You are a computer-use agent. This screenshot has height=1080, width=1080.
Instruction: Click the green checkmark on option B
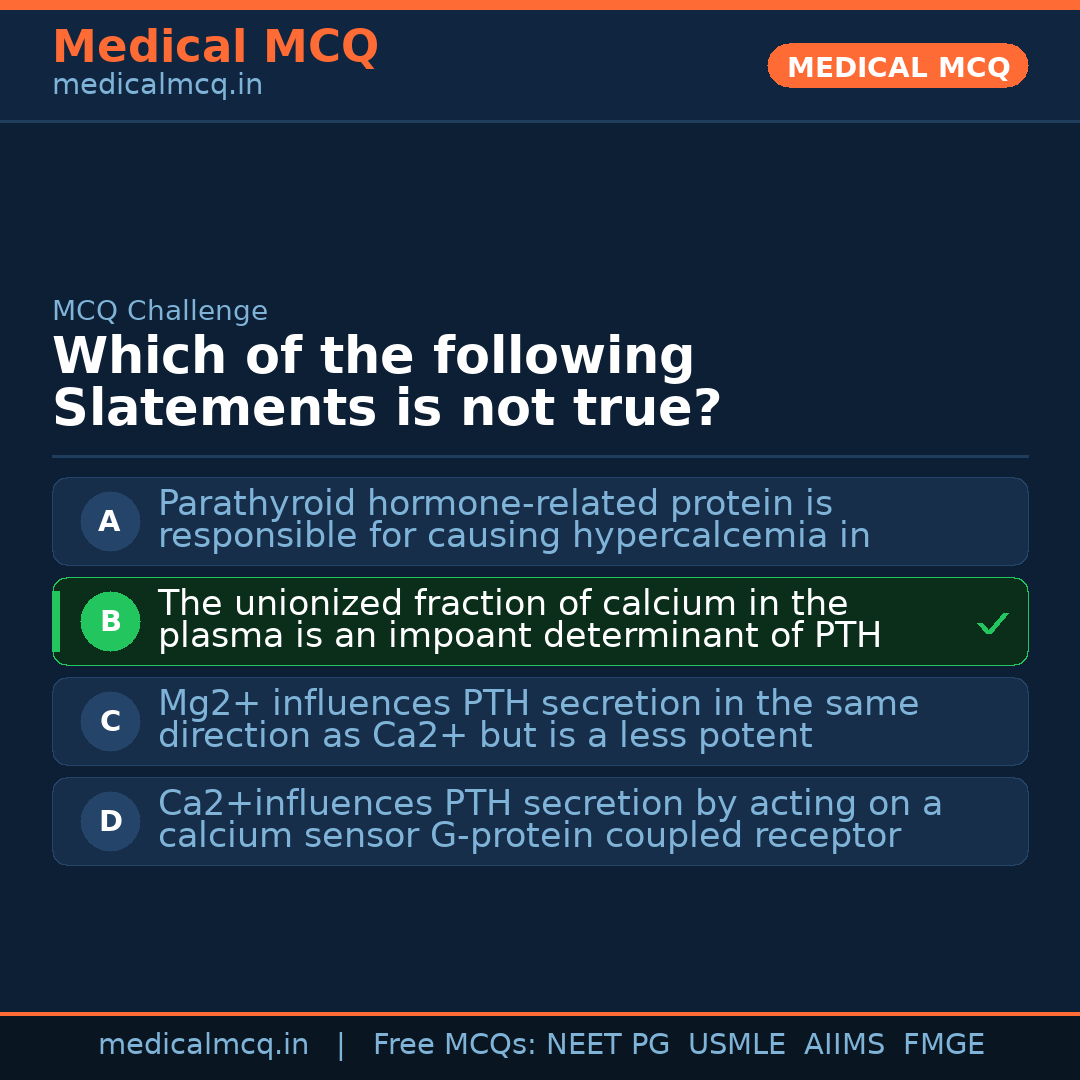[x=992, y=623]
